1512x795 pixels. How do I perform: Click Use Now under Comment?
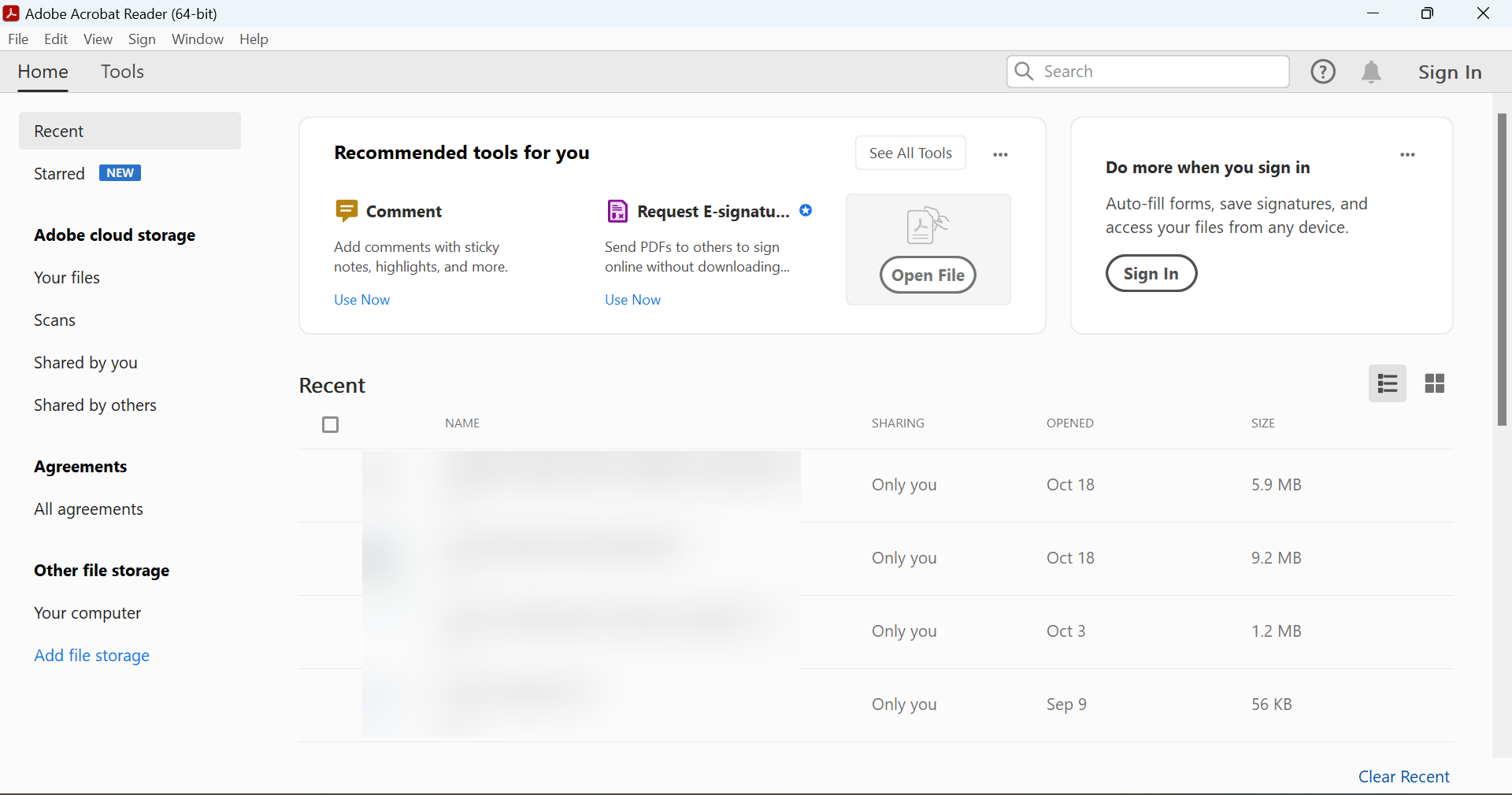point(361,299)
